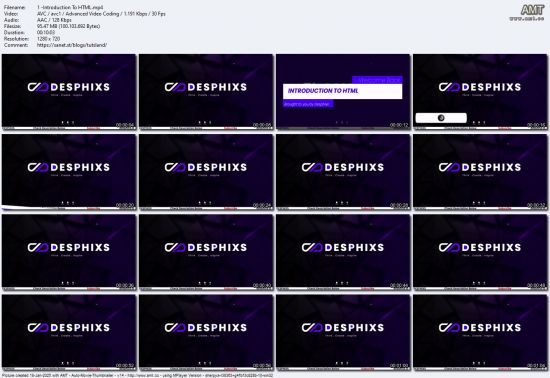Screen dimensions: 550x378
Task: Open the thumbnail stamped 00:01:04
Action: (x=480, y=332)
